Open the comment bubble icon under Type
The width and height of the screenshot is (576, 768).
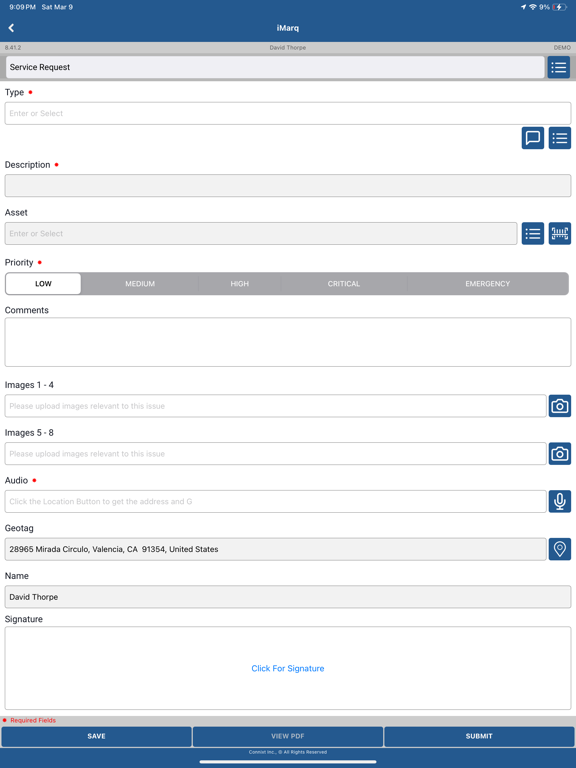tap(532, 138)
